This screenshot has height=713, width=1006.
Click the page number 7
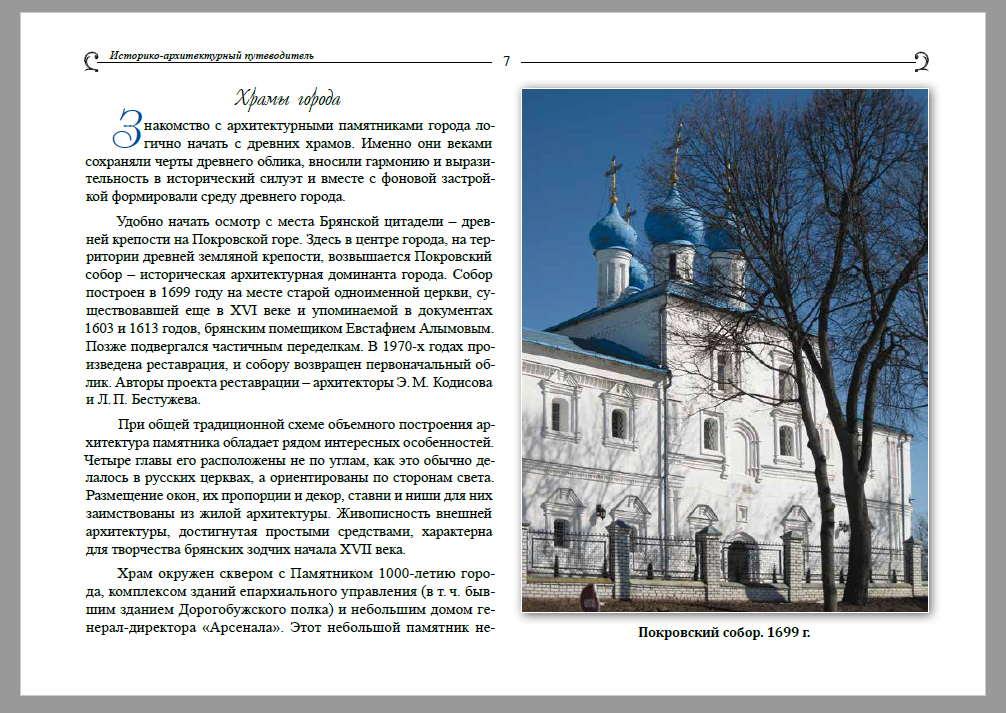coord(506,62)
